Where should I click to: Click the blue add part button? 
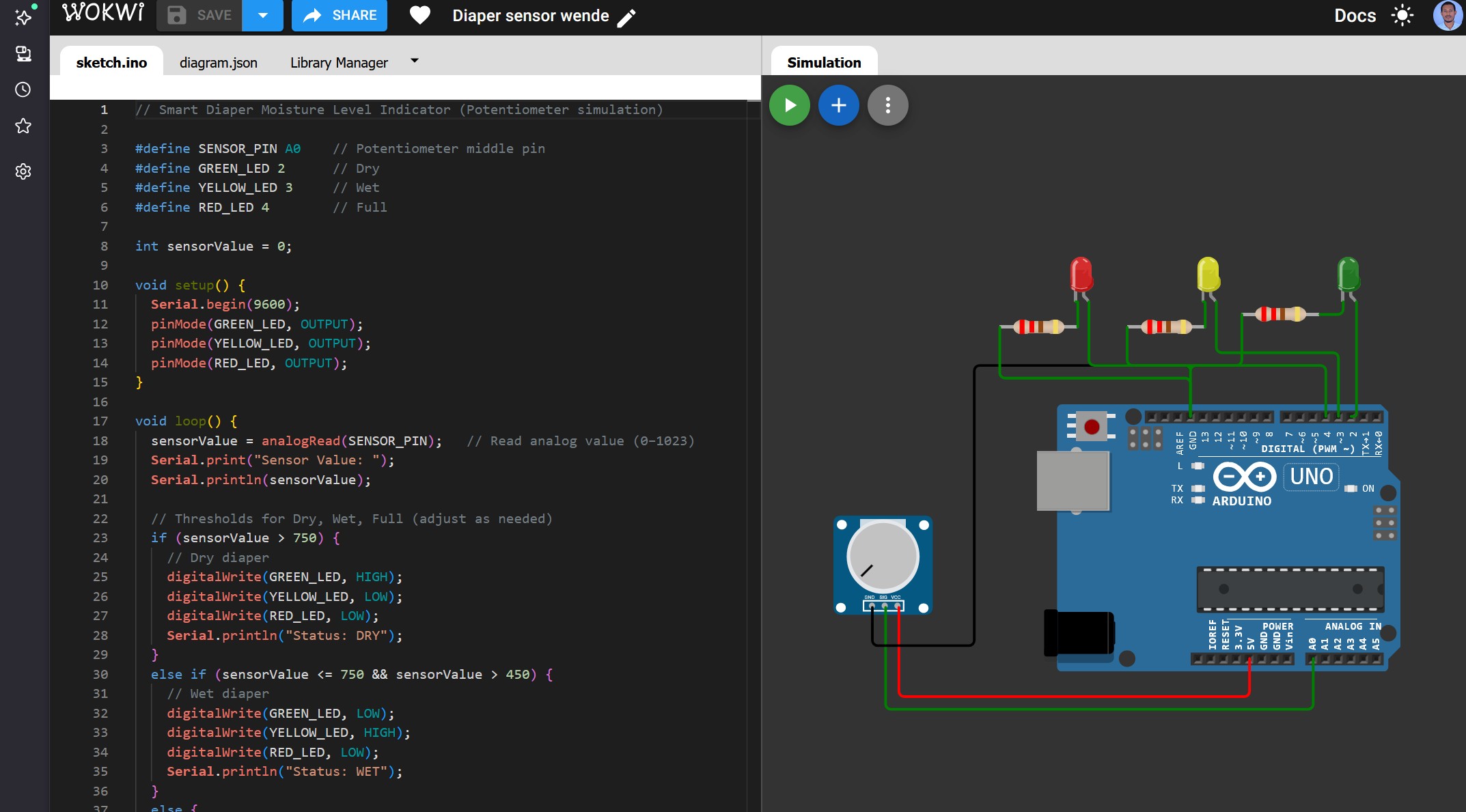point(838,105)
